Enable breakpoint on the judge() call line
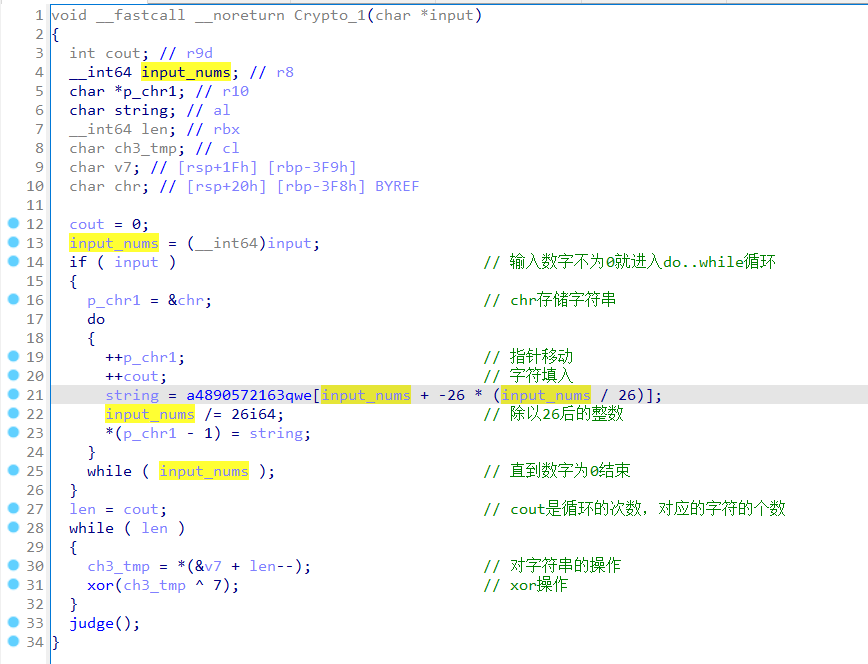868x664 pixels. (13, 623)
